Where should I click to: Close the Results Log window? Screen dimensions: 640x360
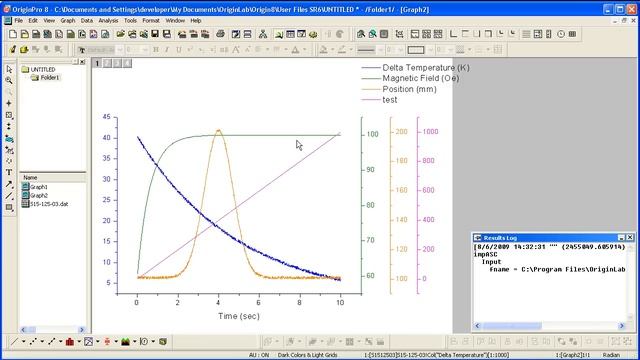(x=630, y=238)
